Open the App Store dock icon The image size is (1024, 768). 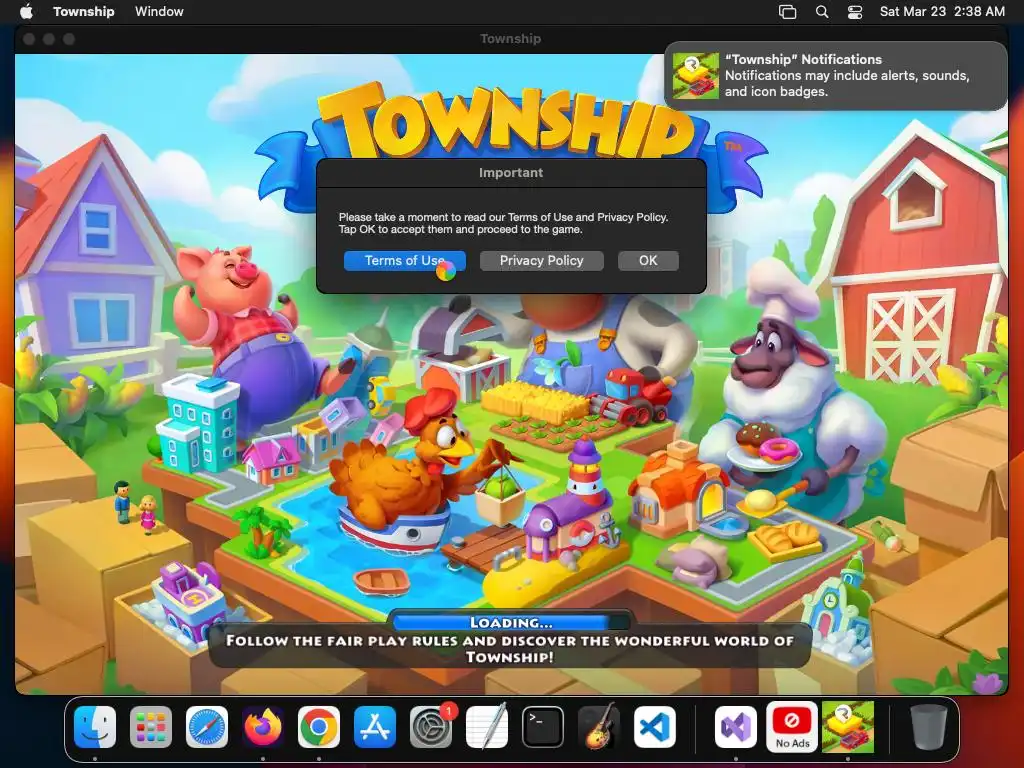click(375, 727)
